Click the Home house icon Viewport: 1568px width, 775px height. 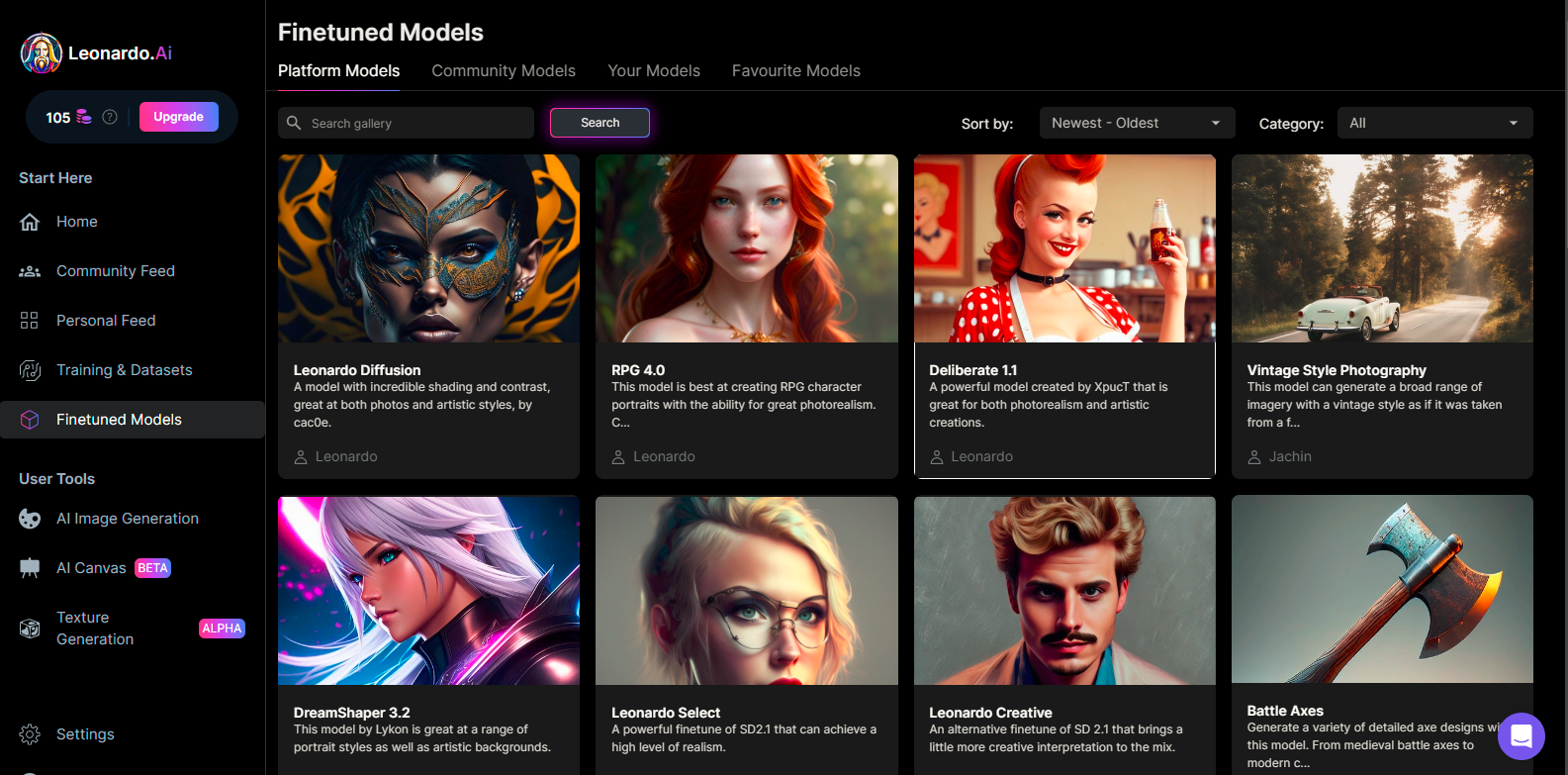click(30, 222)
